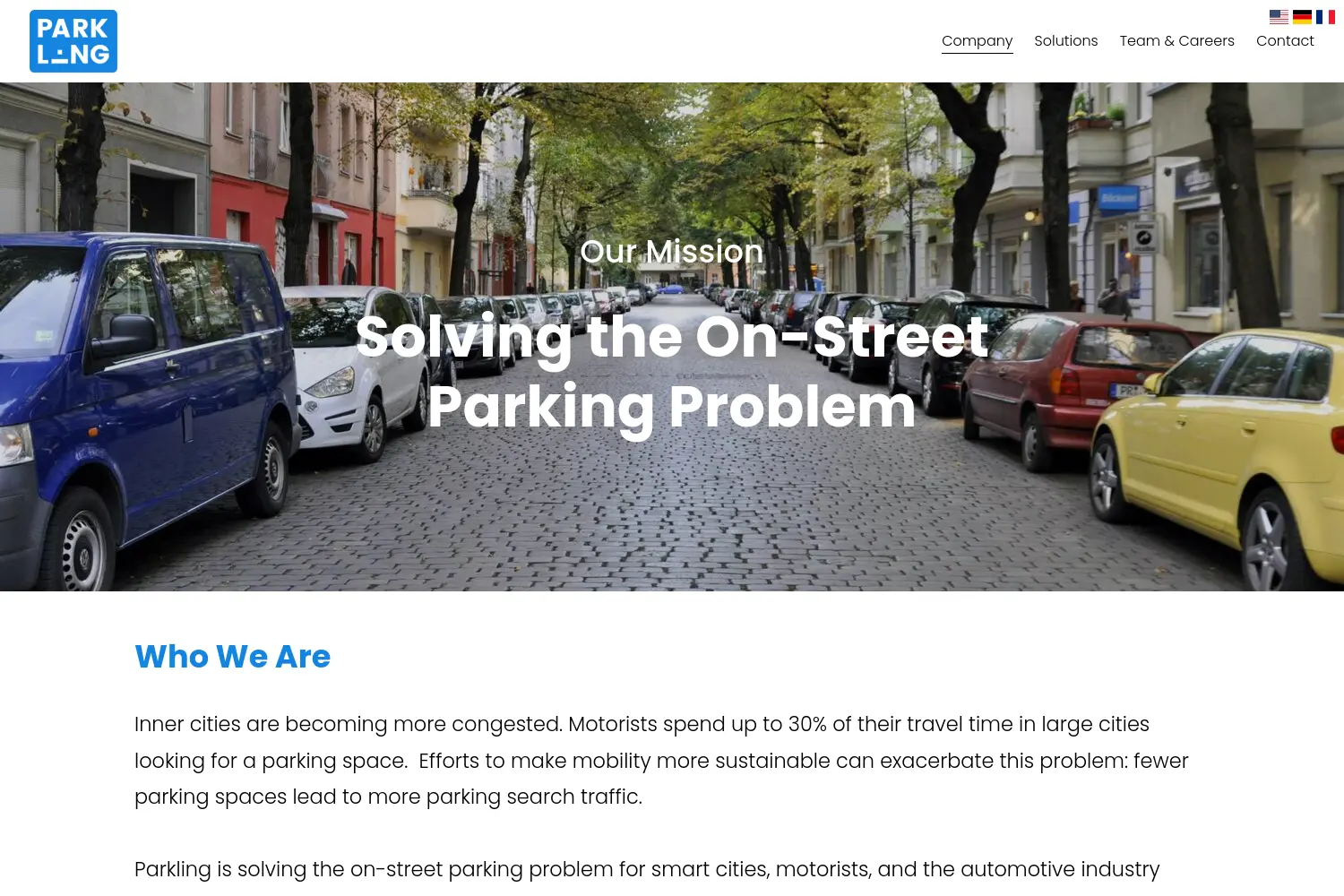The height and width of the screenshot is (896, 1344).
Task: Click the 'Our Mission' hero subtitle
Action: coord(672,252)
